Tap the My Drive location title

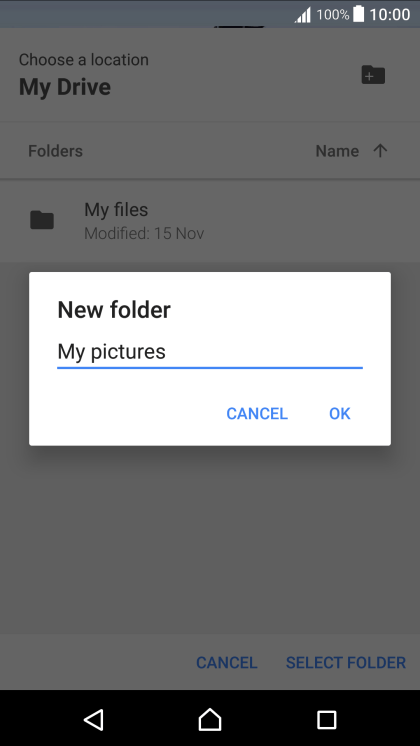(x=65, y=87)
